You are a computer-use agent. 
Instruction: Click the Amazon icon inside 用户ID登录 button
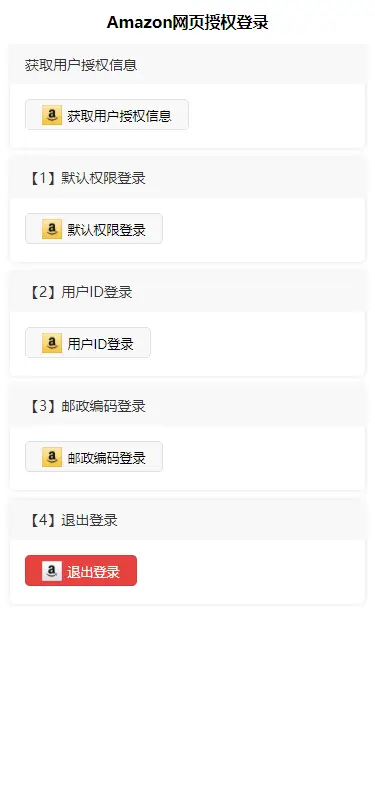[x=52, y=343]
